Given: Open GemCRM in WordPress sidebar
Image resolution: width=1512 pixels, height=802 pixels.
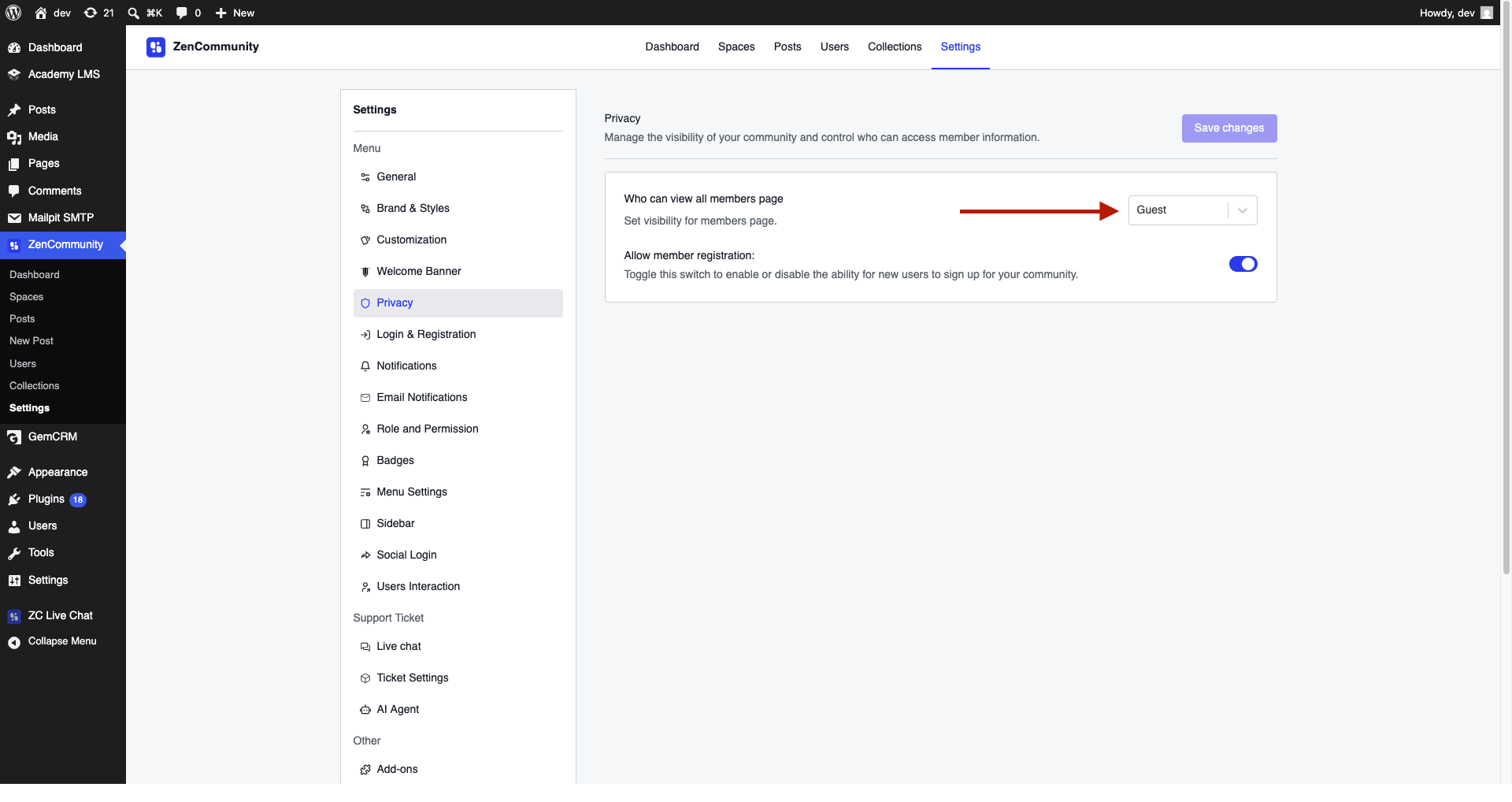Looking at the screenshot, I should tap(63, 436).
